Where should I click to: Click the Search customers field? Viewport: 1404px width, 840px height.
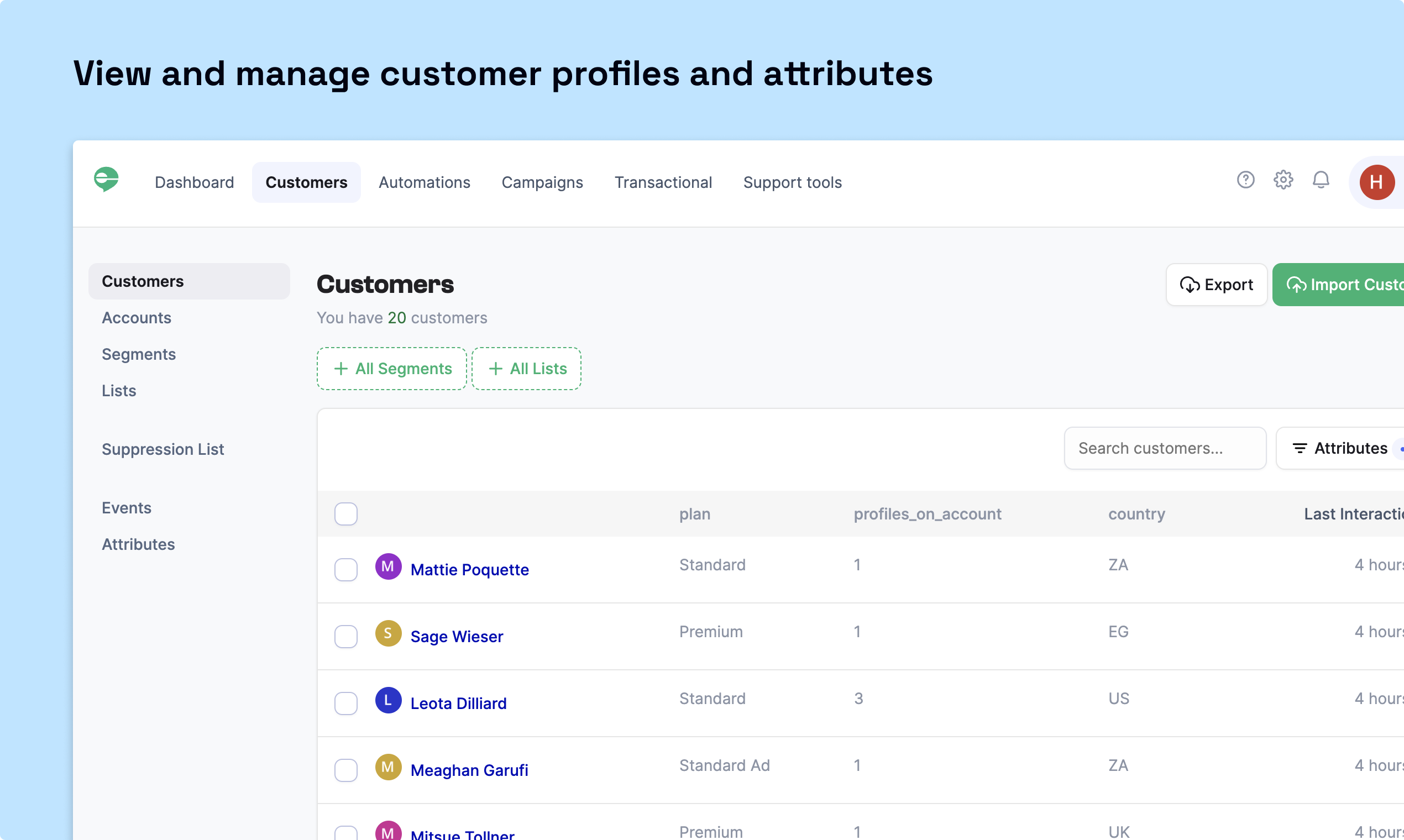pyautogui.click(x=1165, y=448)
